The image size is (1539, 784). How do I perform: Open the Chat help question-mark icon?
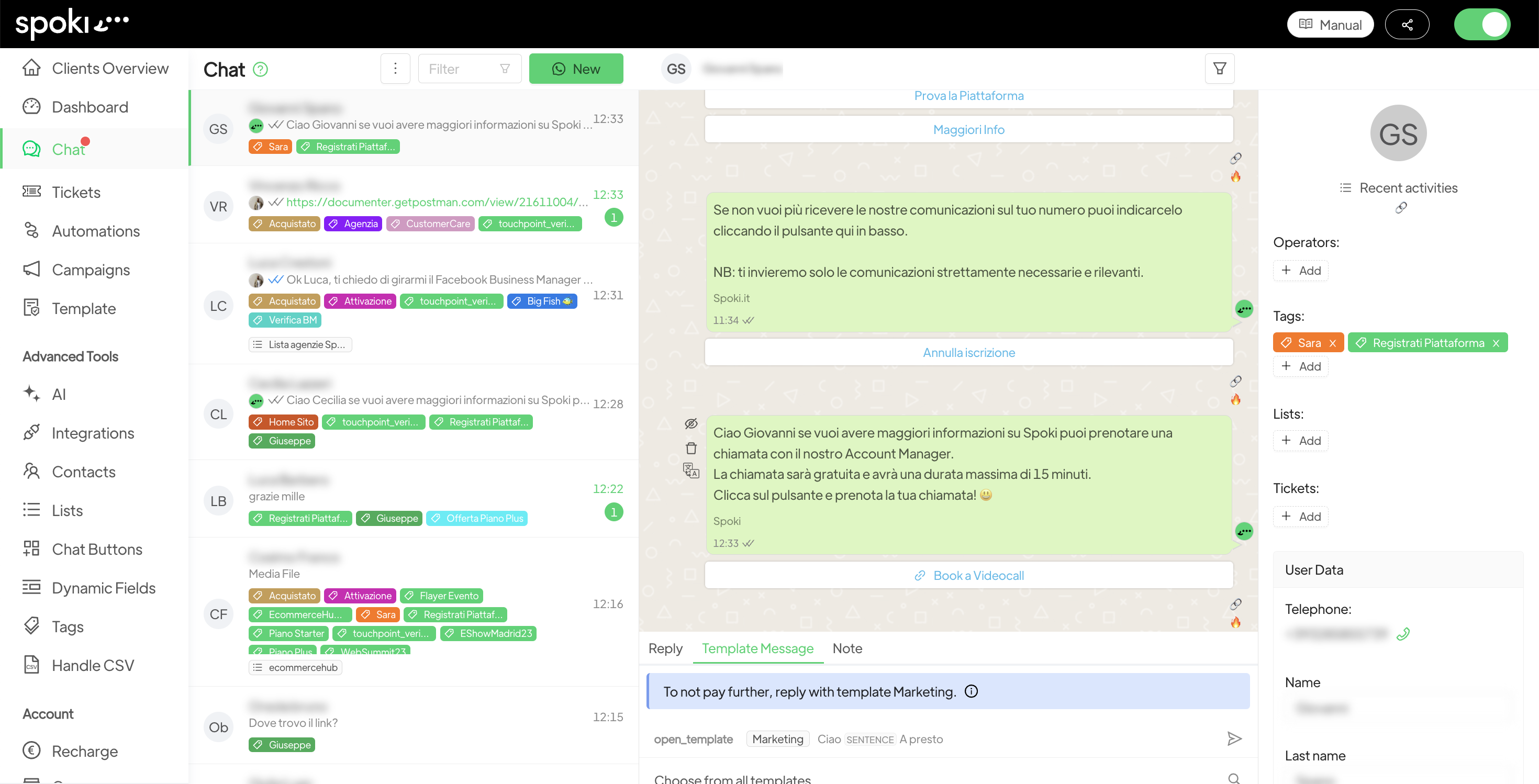[x=260, y=69]
